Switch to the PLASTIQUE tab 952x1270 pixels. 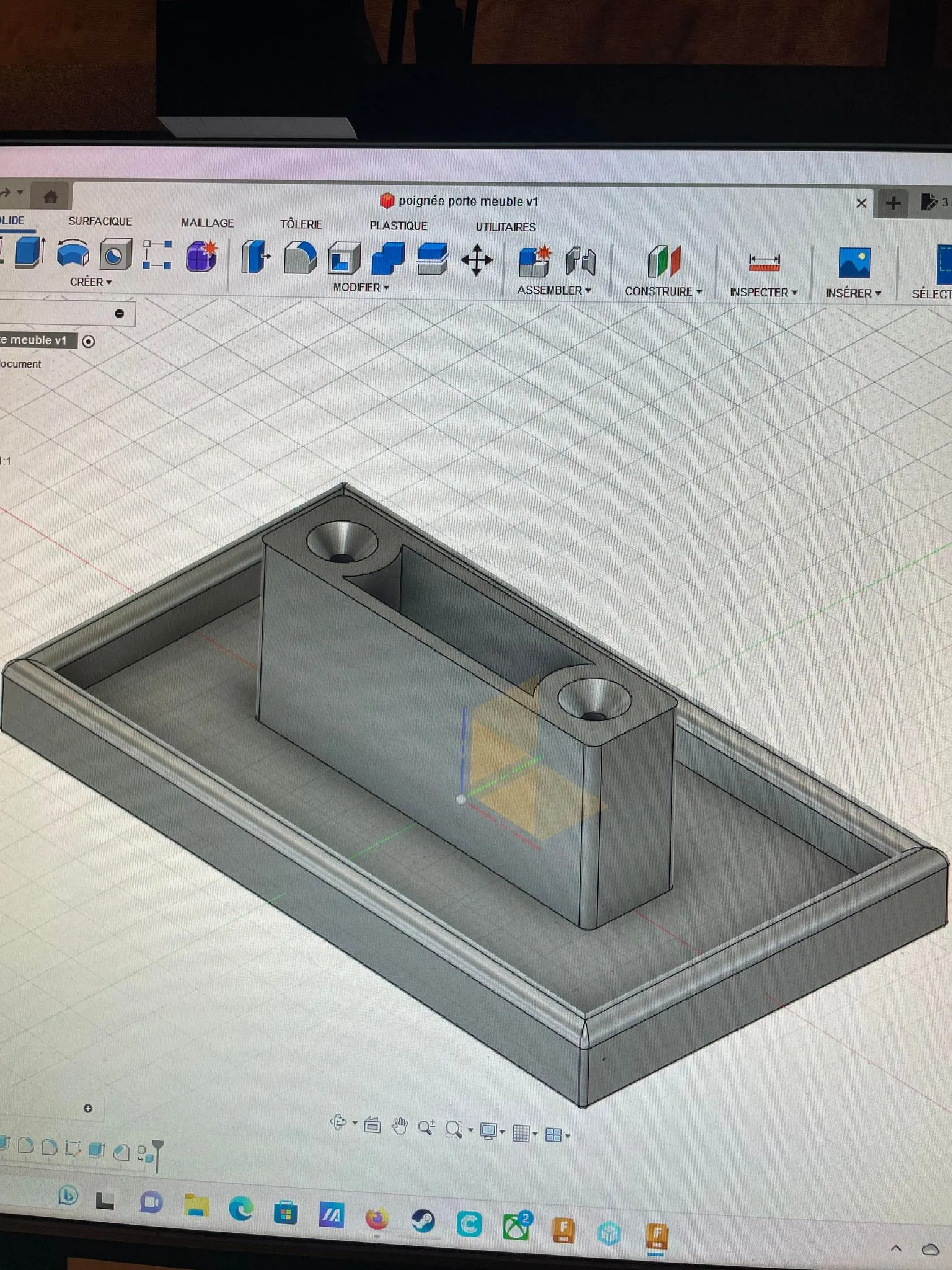coord(399,226)
